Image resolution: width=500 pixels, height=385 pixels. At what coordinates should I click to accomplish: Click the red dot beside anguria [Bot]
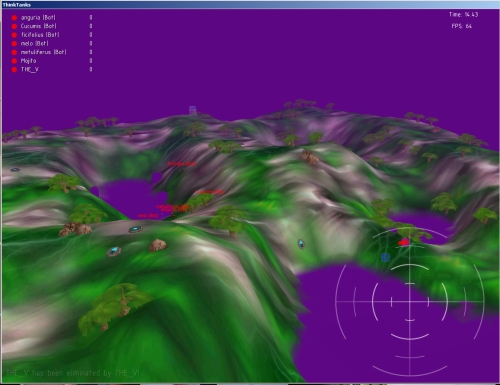point(14,18)
